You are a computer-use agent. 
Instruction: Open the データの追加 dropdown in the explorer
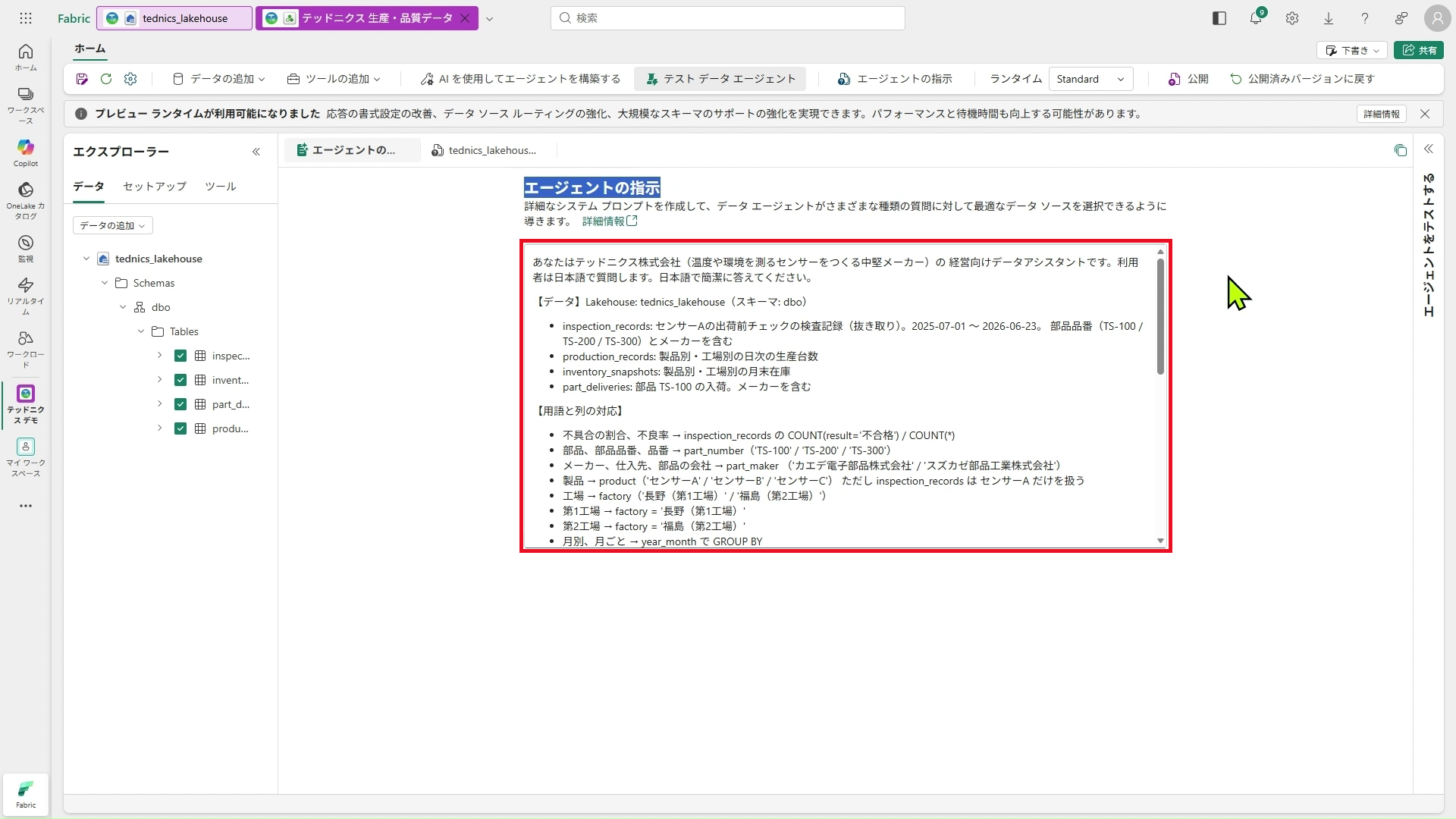coord(113,225)
